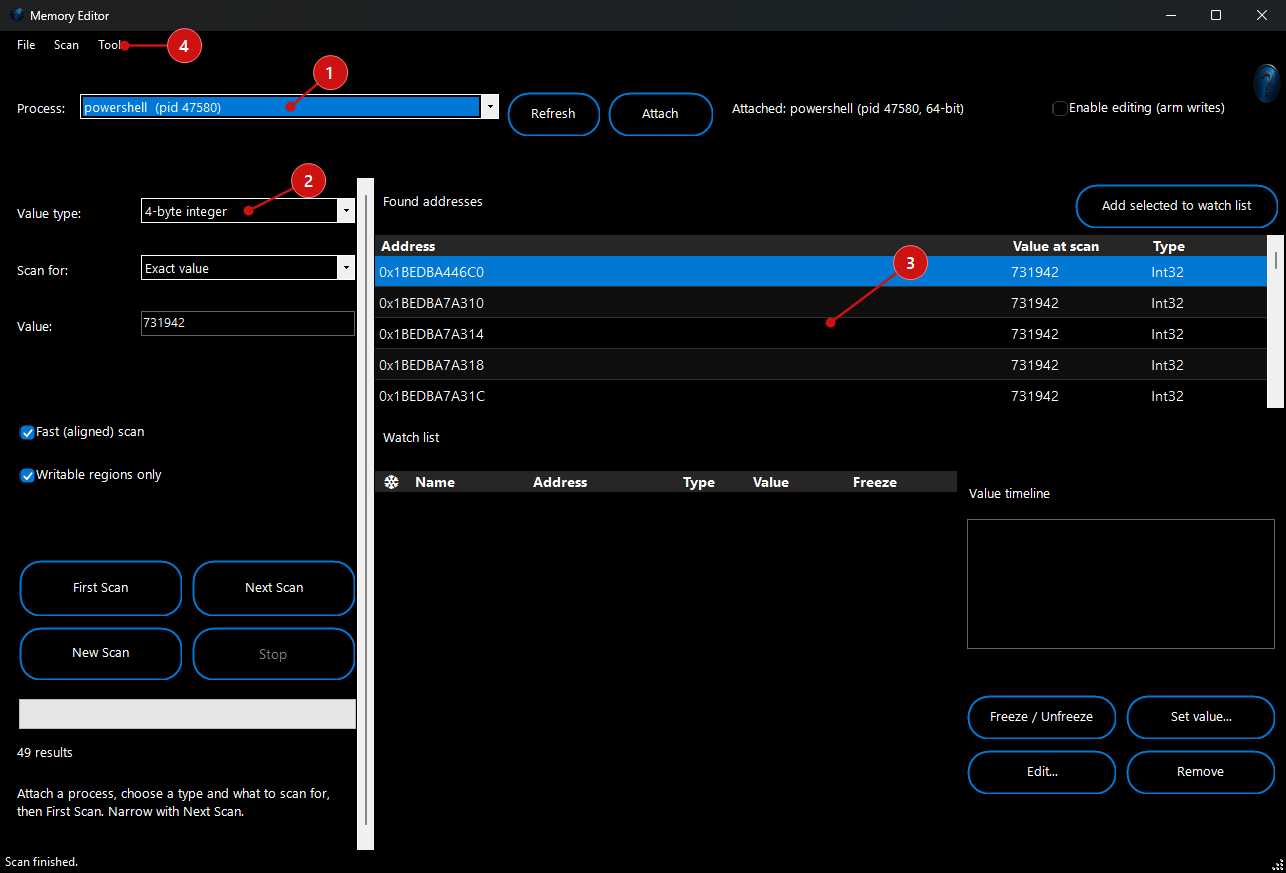Click the Value at scan column header
Screen dimensions: 1286x873
click(x=1055, y=246)
